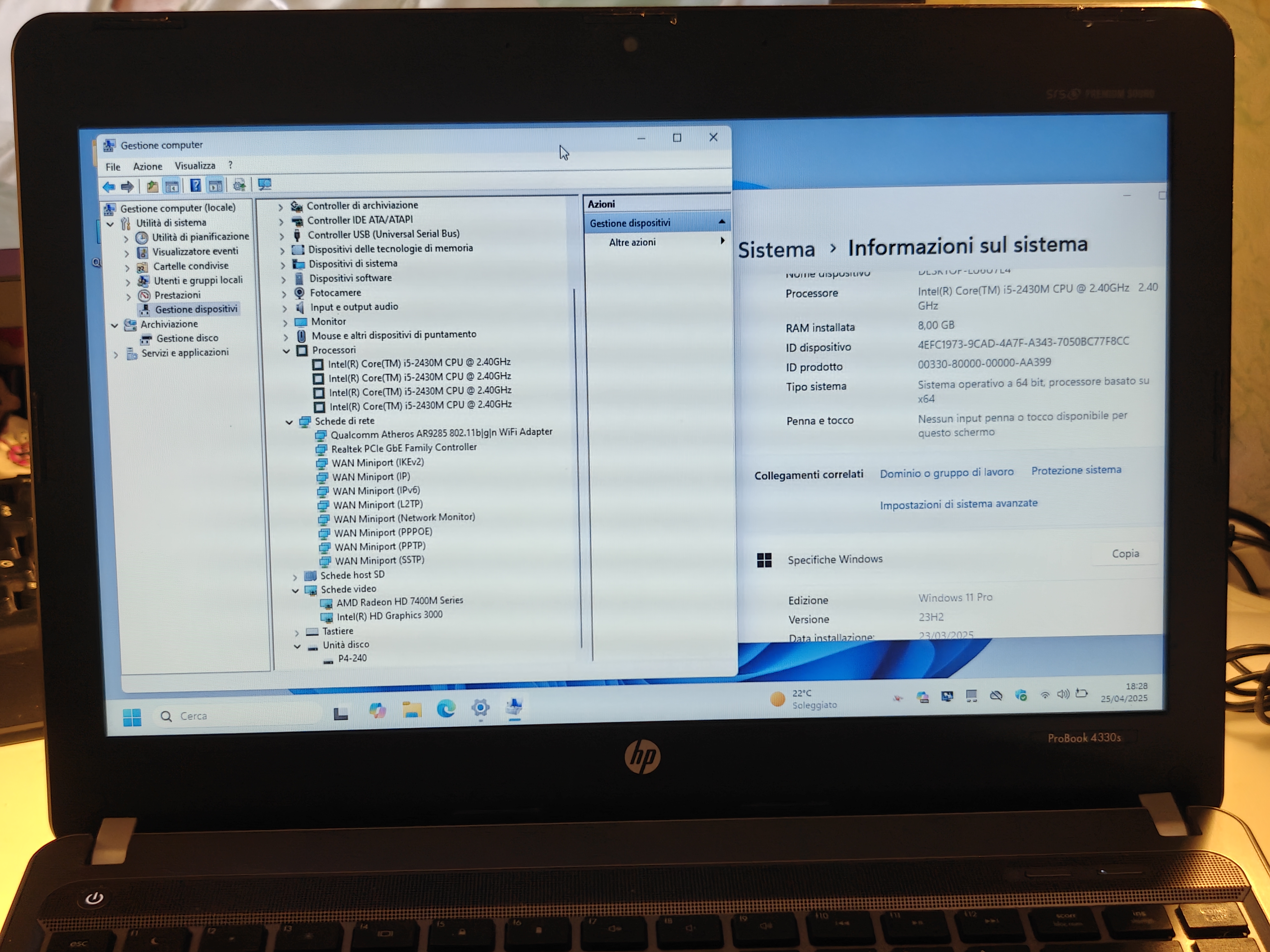The height and width of the screenshot is (952, 1270).
Task: Click the Properties gear toolbar icon
Action: tap(239, 185)
